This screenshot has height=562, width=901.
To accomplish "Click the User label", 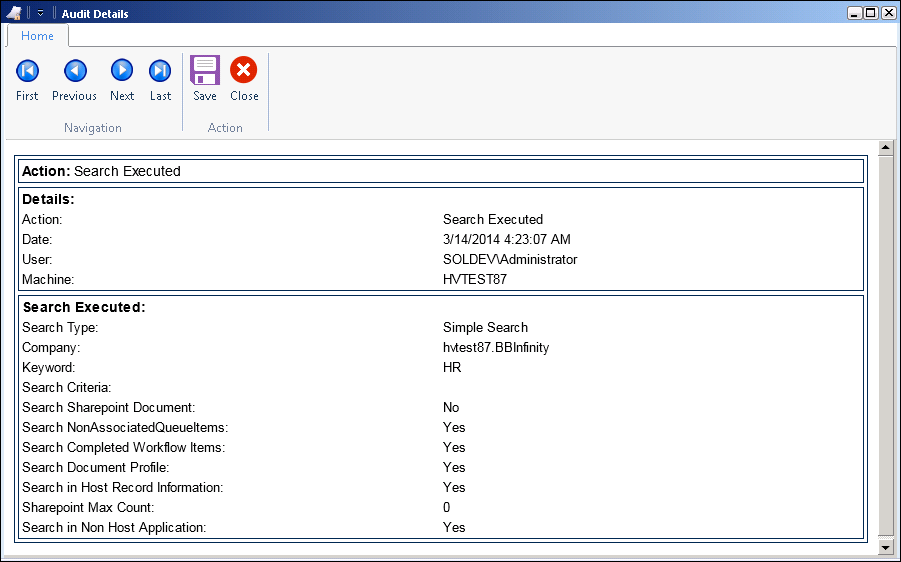I will (37, 260).
